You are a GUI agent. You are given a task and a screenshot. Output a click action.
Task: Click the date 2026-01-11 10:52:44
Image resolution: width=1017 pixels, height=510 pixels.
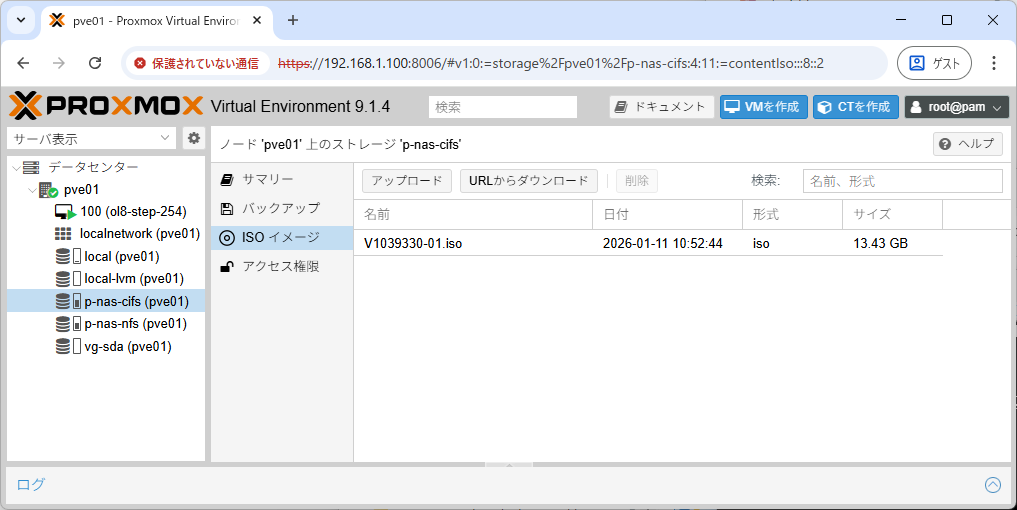tap(662, 243)
